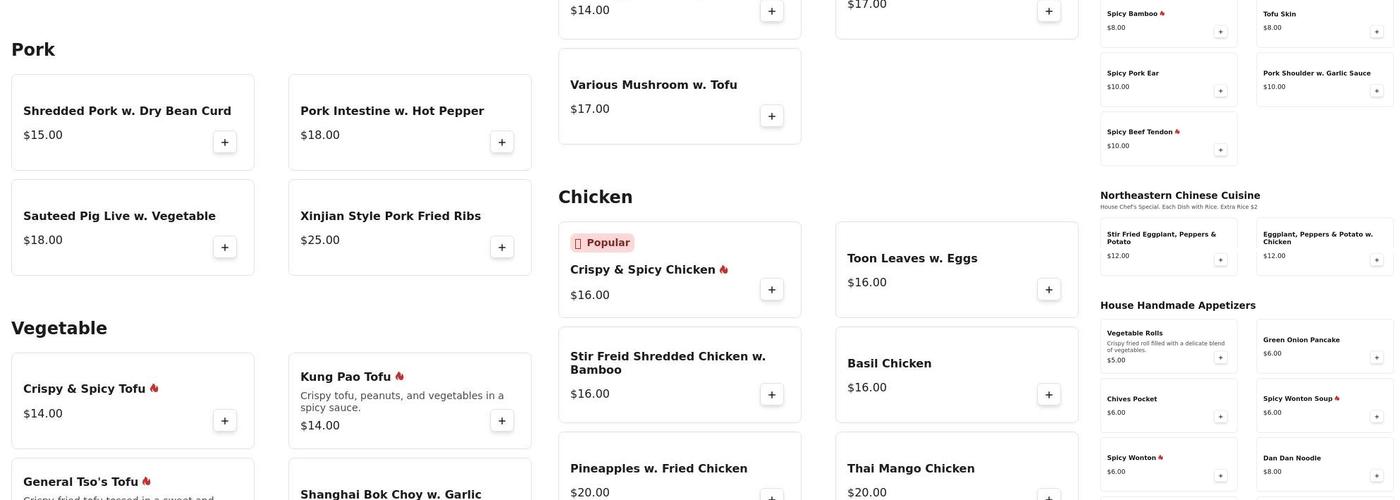Add Basil Chicken to the order
1400x500 pixels.
pyautogui.click(x=1049, y=395)
